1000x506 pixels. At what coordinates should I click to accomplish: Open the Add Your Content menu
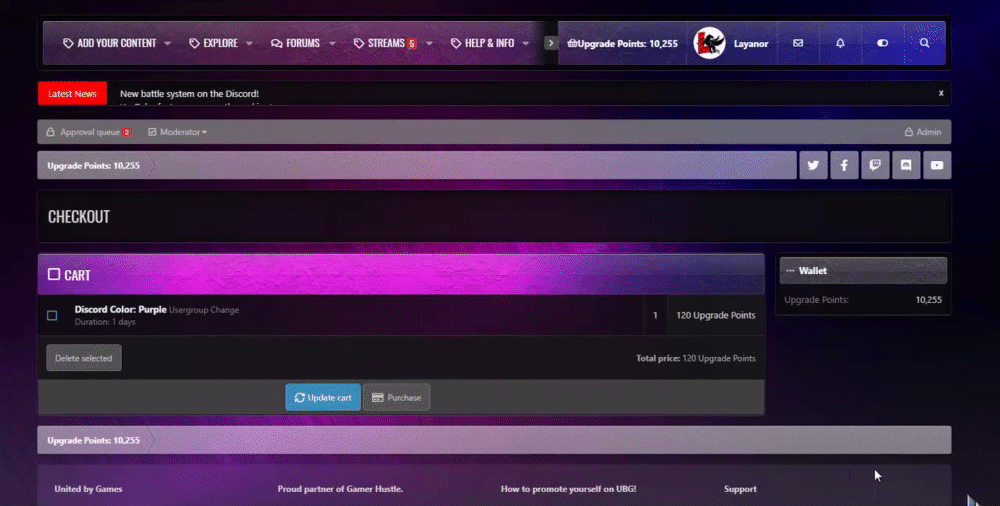[110, 43]
